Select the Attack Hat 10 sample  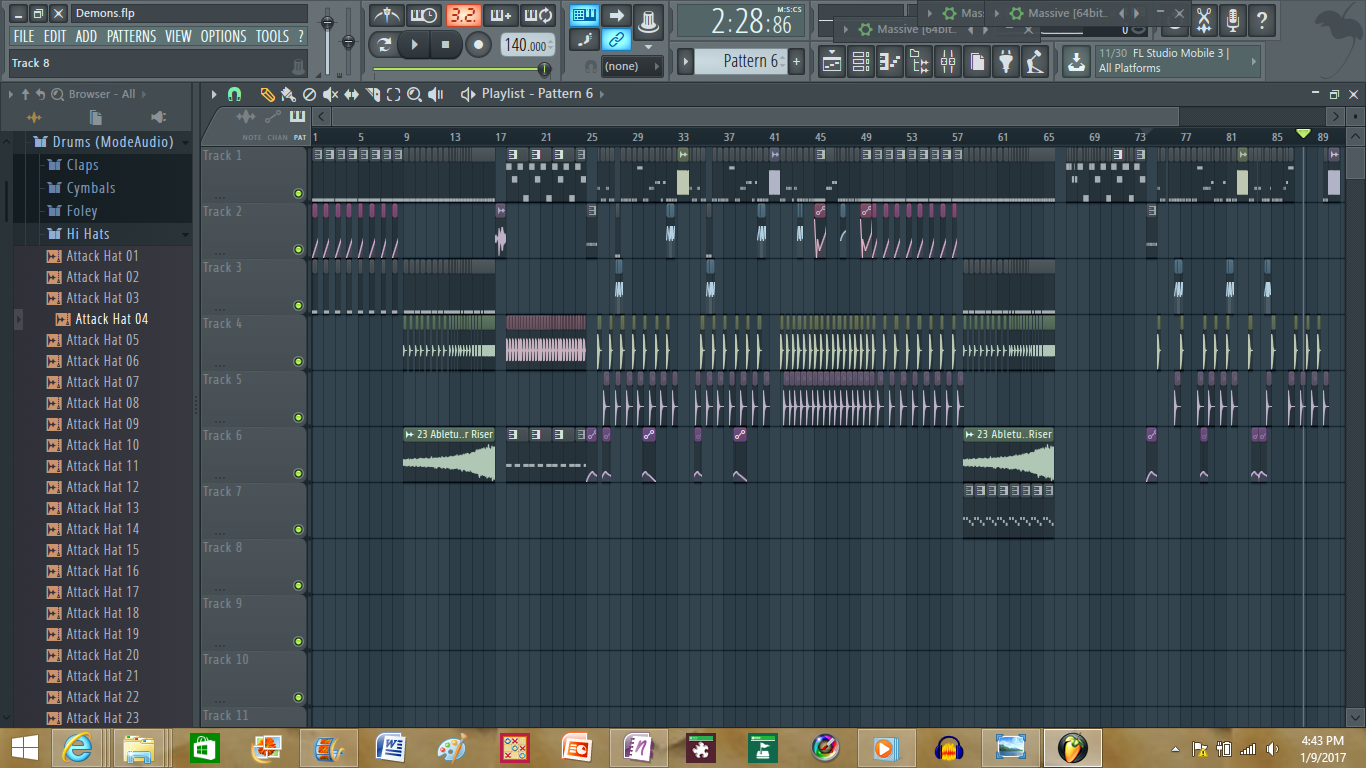(102, 445)
